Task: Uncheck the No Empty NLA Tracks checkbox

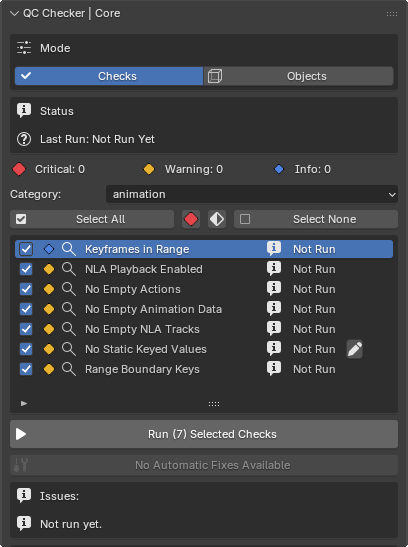Action: coord(26,329)
